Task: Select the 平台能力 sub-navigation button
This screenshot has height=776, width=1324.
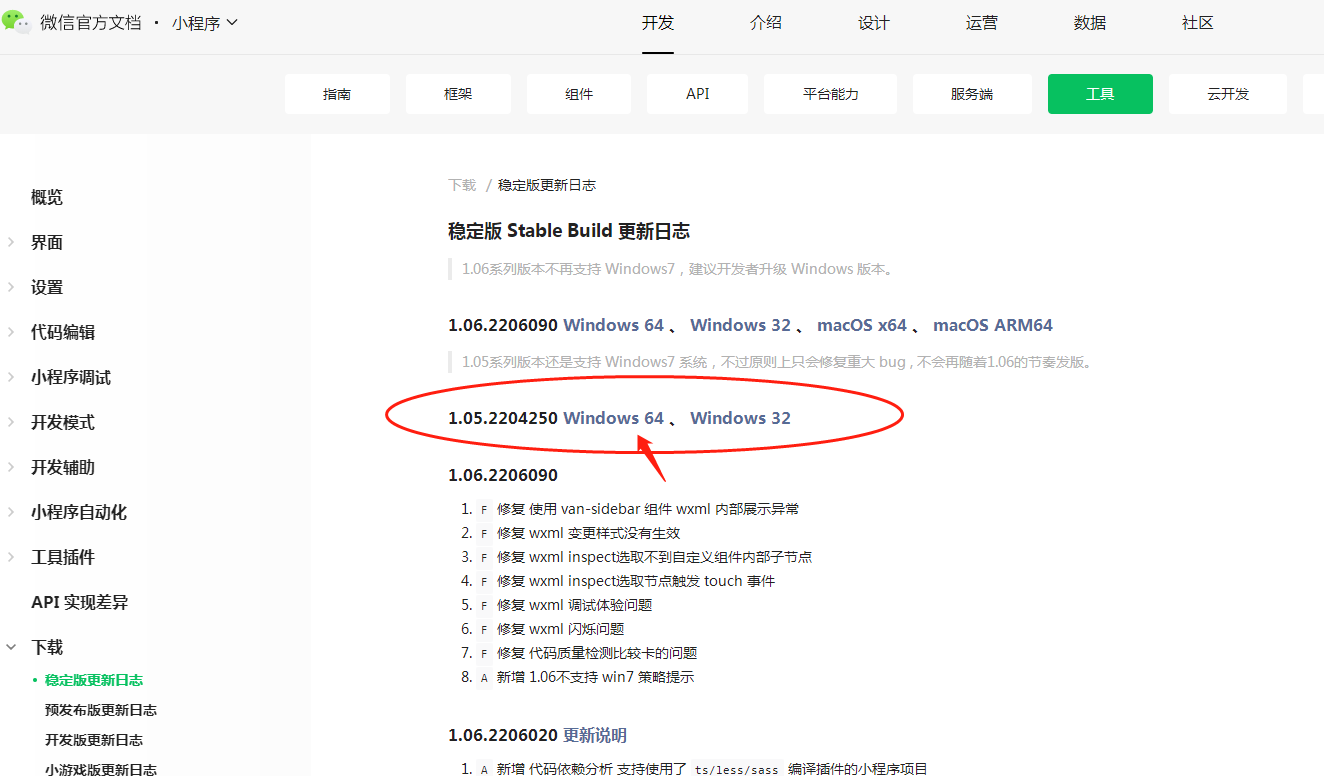Action: pyautogui.click(x=831, y=94)
